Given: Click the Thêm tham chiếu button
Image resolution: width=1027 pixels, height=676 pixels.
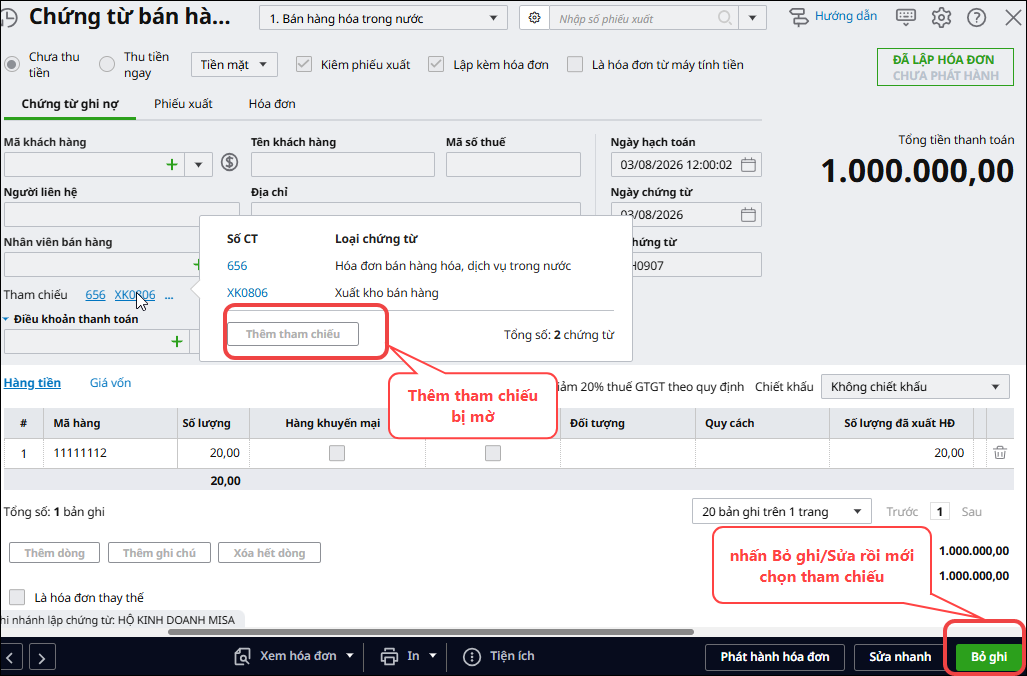Looking at the screenshot, I should point(293,334).
